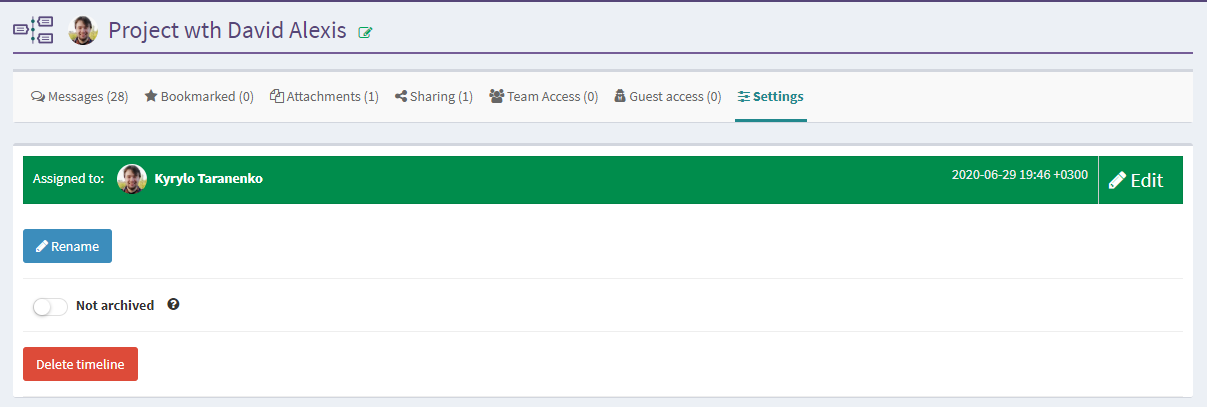1207x407 pixels.
Task: Open the Guest access (0) tab
Action: point(668,97)
